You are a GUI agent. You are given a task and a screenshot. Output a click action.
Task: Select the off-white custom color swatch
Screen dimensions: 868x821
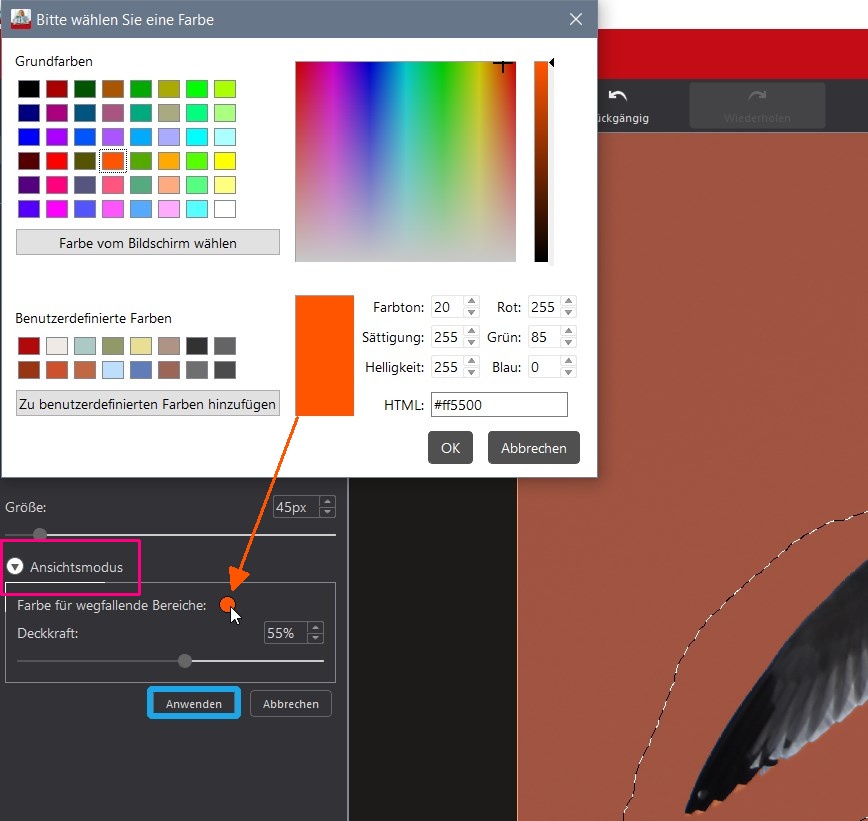click(57, 345)
